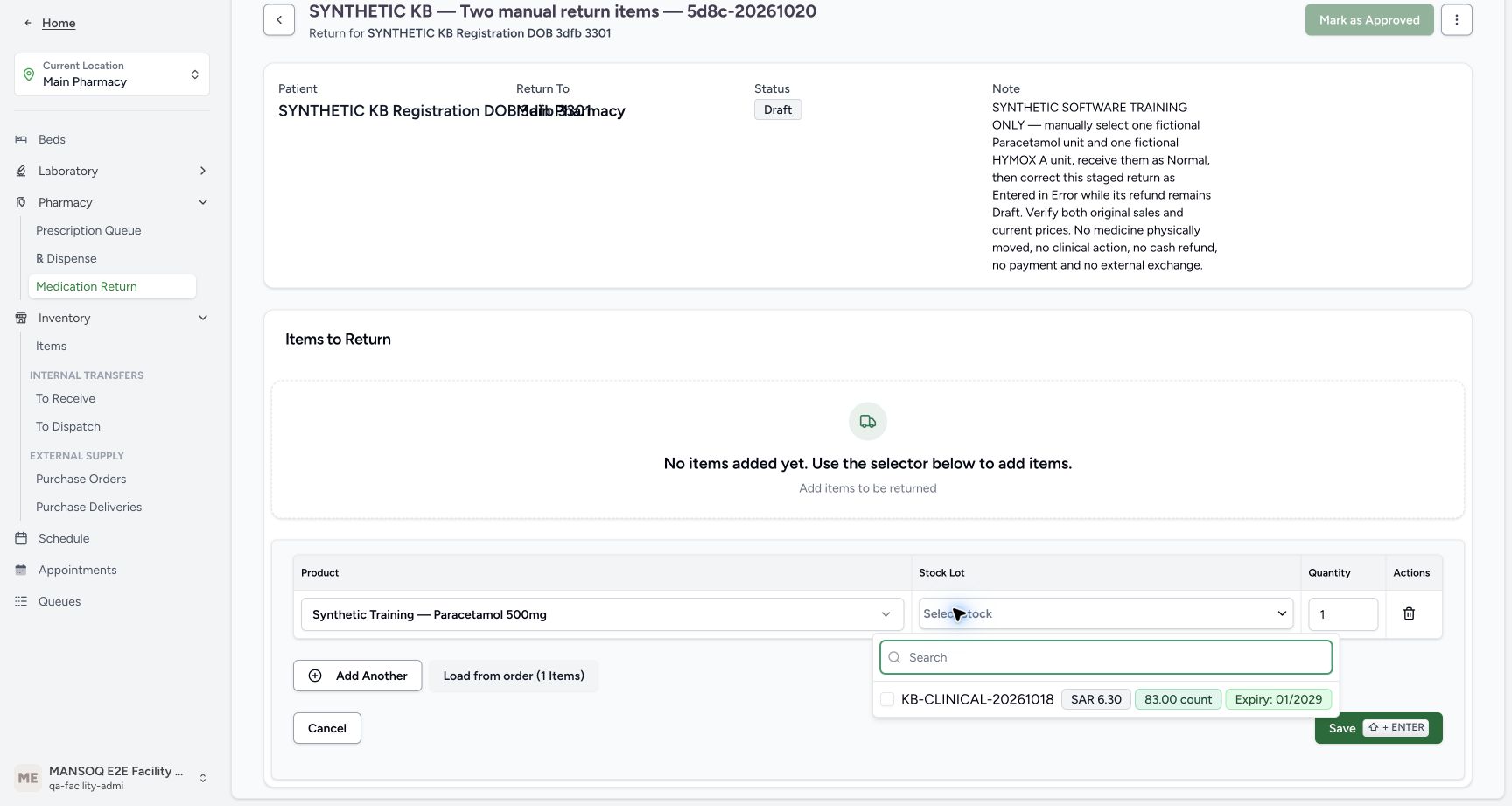
Task: Open Purchase Orders in the sidebar
Action: [80, 479]
